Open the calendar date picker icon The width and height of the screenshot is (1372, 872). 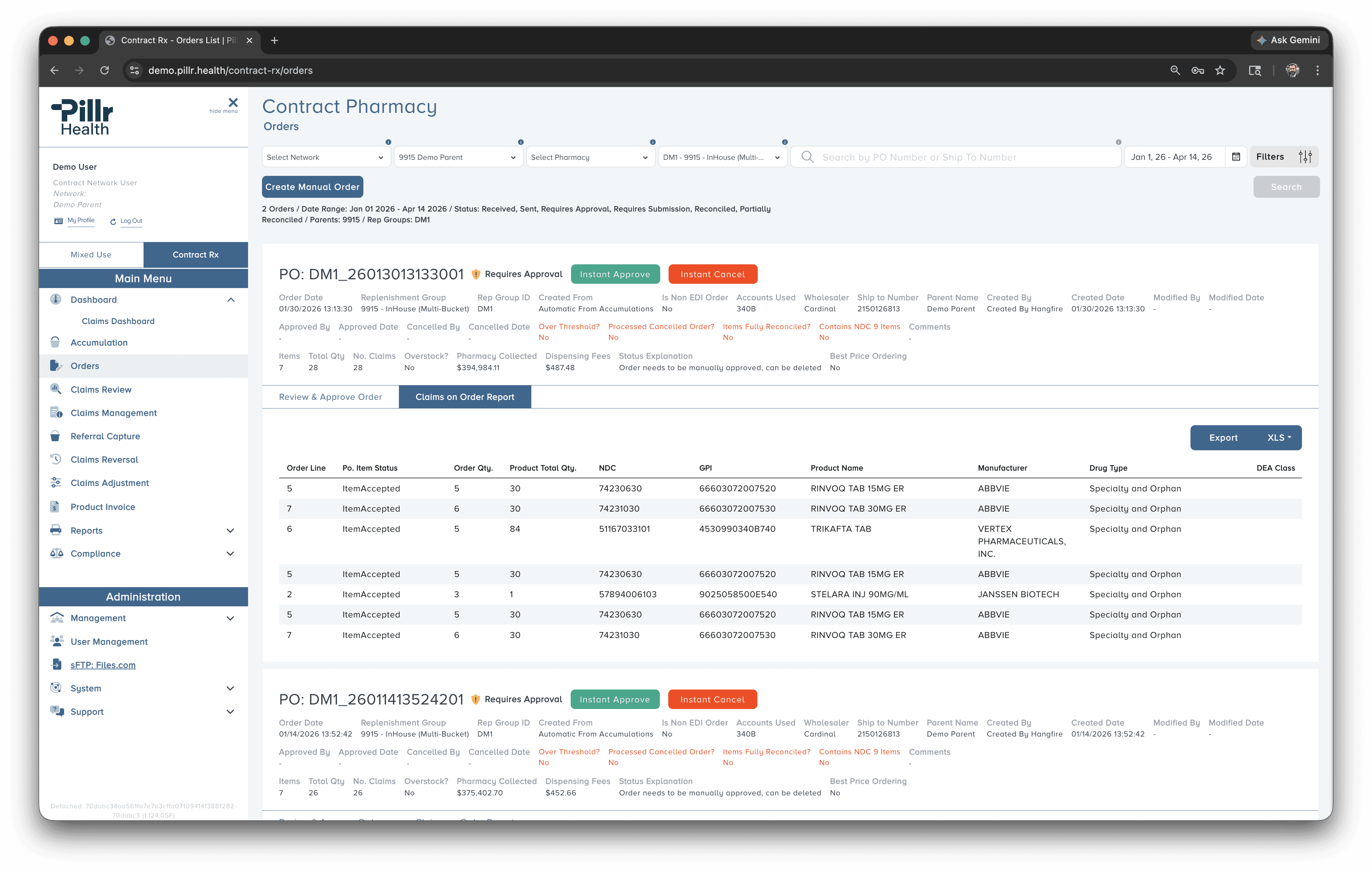tap(1236, 157)
